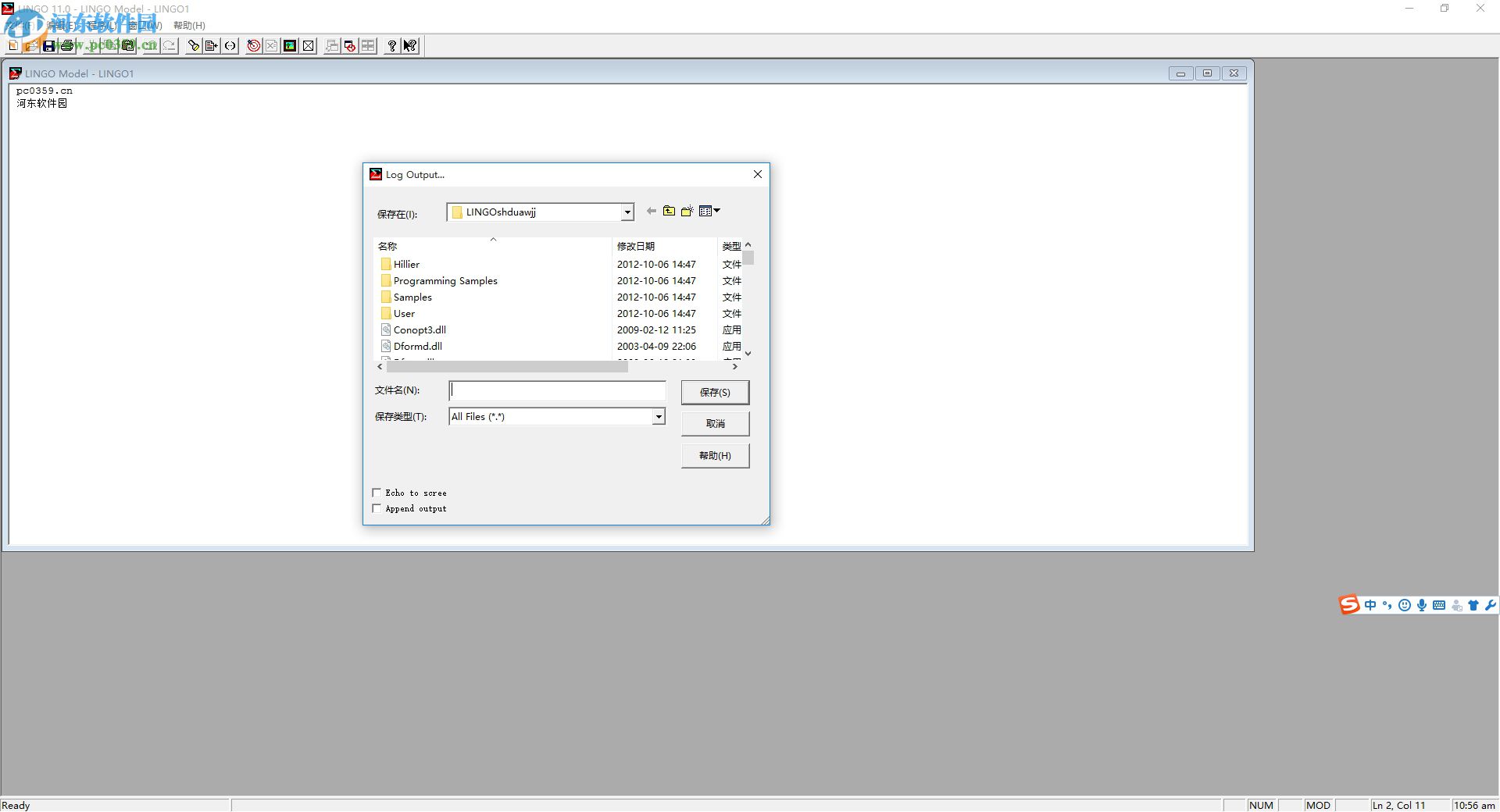Click the 保存(S) button
1500x812 pixels.
(715, 392)
